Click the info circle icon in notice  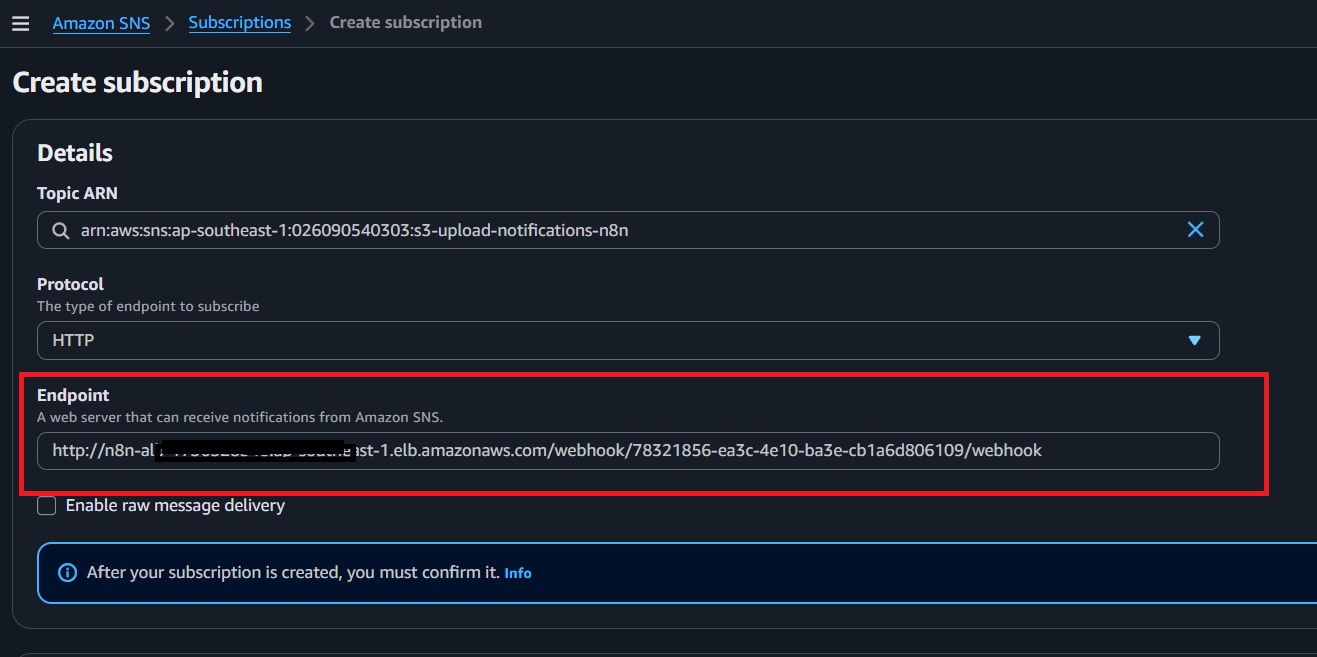67,573
